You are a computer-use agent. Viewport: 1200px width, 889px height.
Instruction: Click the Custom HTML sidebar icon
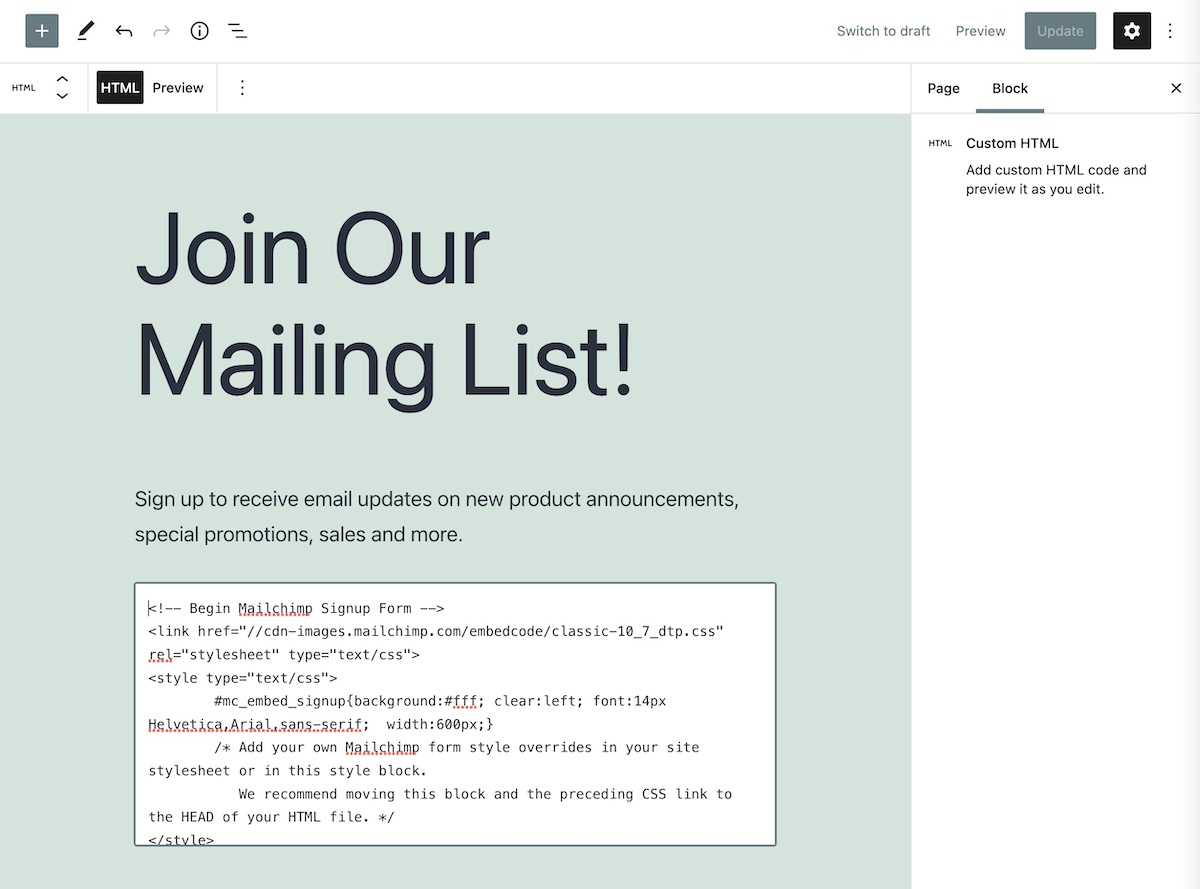pos(941,143)
